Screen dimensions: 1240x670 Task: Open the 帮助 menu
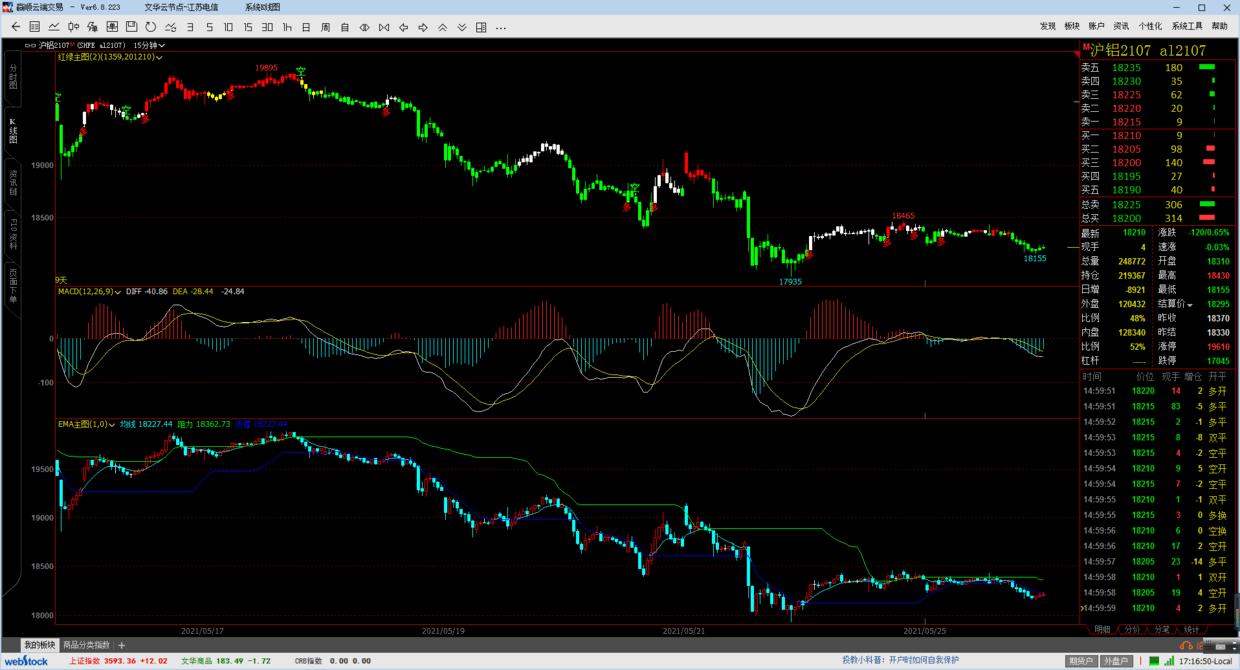click(1219, 26)
